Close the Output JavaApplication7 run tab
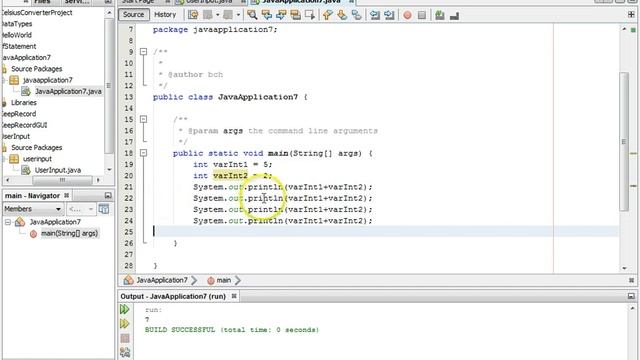640x360 pixels. coord(234,296)
